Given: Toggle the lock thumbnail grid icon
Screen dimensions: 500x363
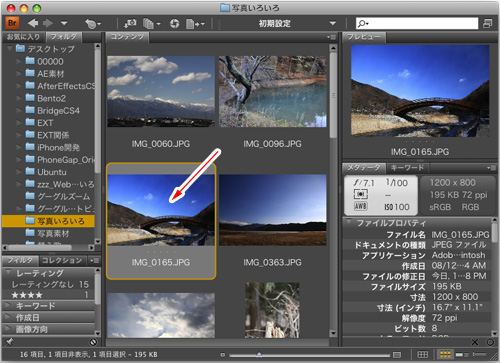Looking at the screenshot, I should coord(422,354).
